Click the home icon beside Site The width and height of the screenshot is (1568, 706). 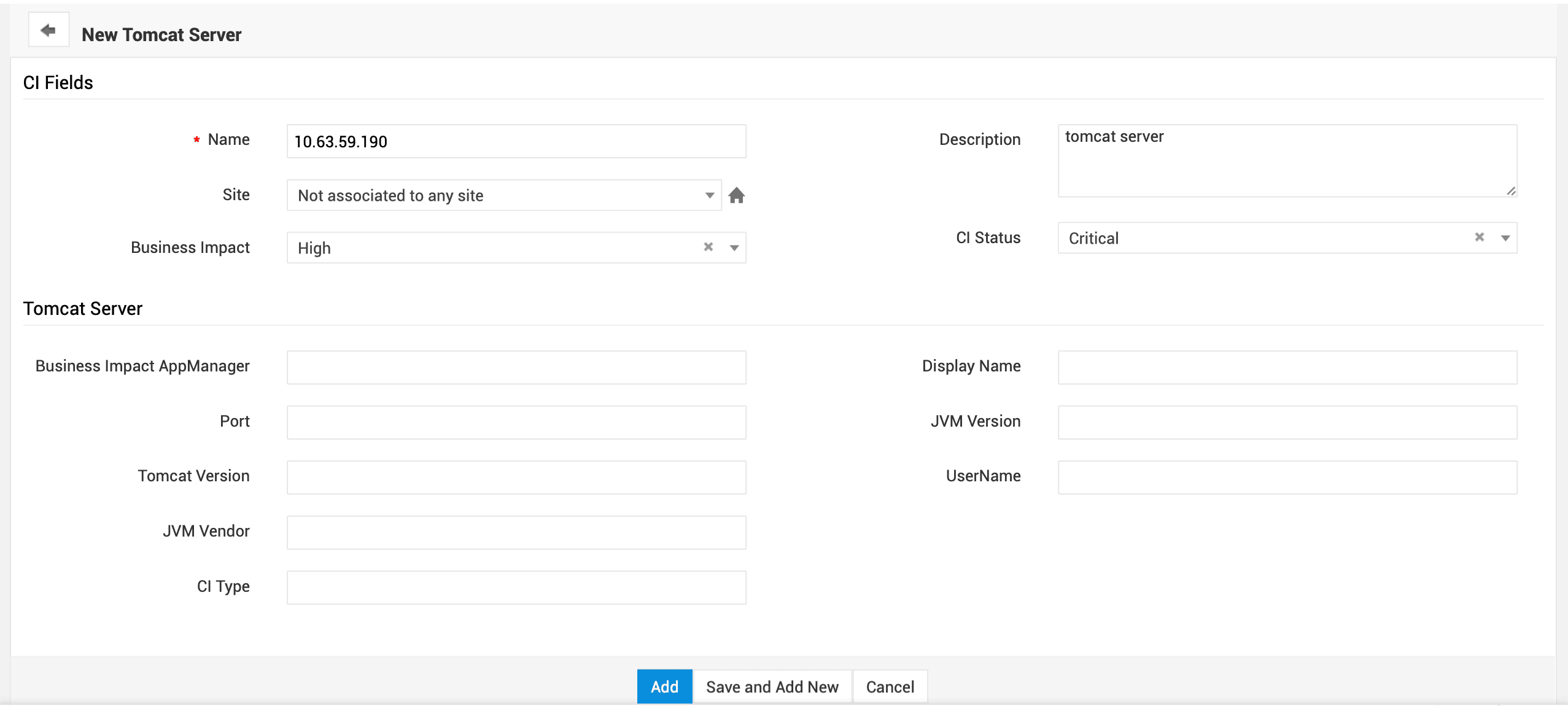(736, 195)
